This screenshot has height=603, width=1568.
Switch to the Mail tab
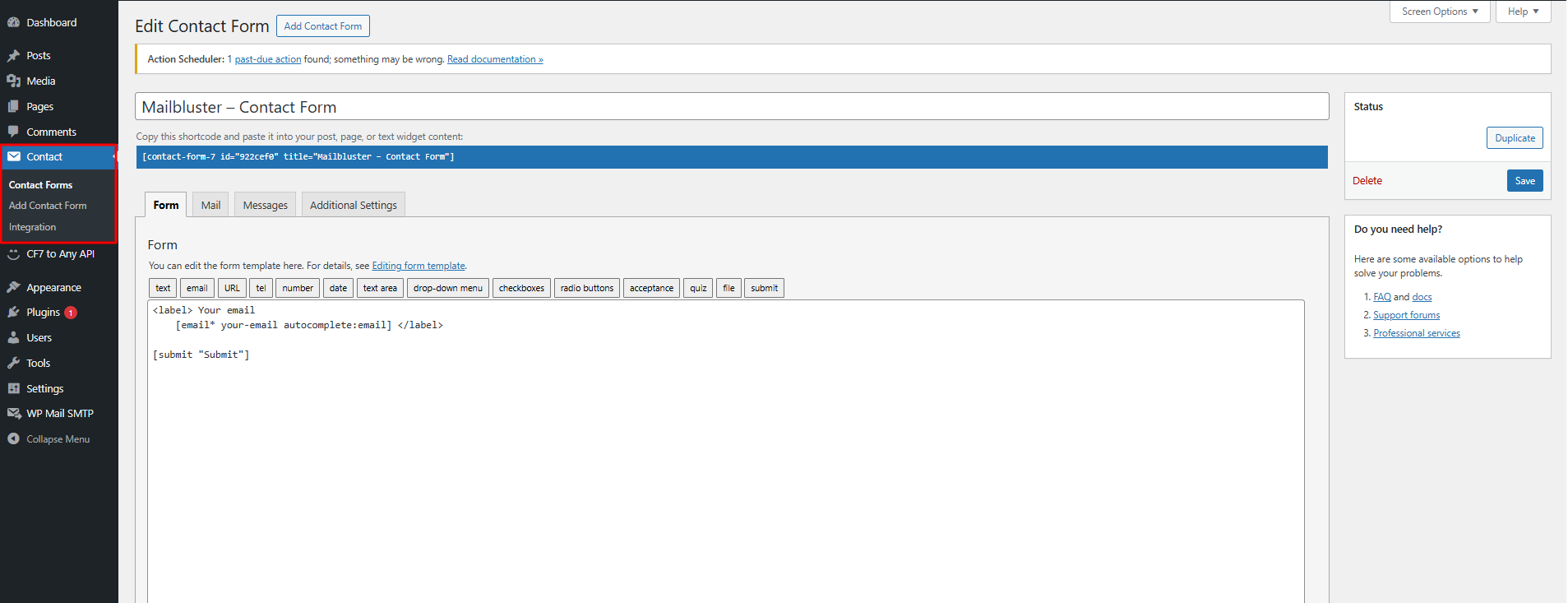210,205
